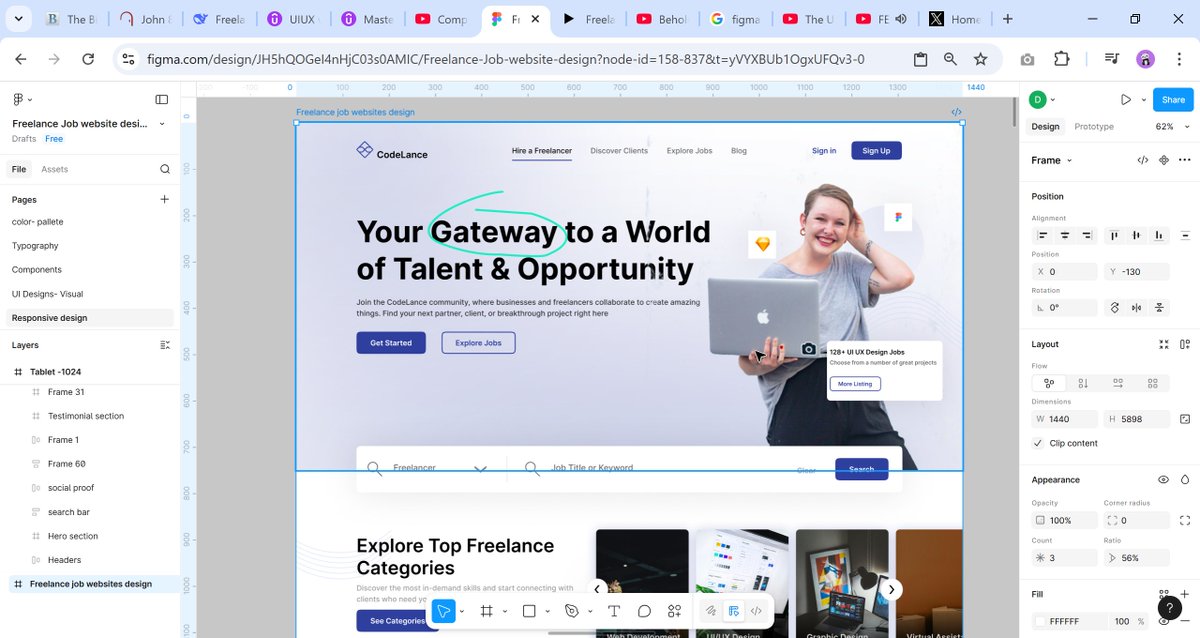This screenshot has width=1200, height=638.
Task: Select vertical flow option
Action: (x=1084, y=383)
